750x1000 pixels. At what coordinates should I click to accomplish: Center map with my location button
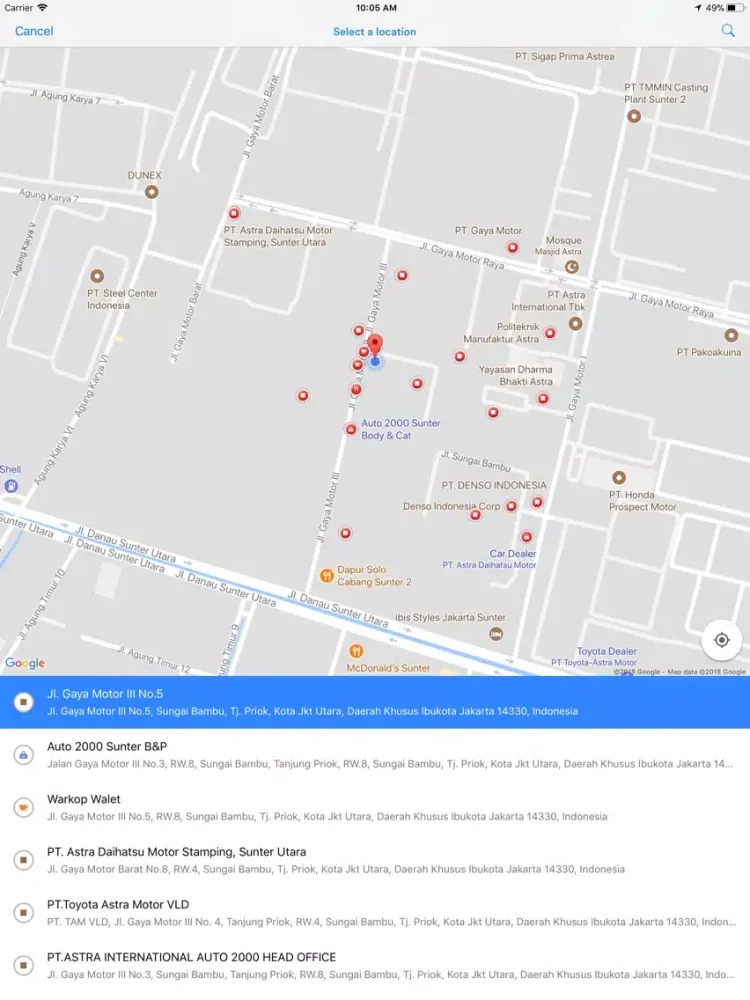(x=721, y=640)
